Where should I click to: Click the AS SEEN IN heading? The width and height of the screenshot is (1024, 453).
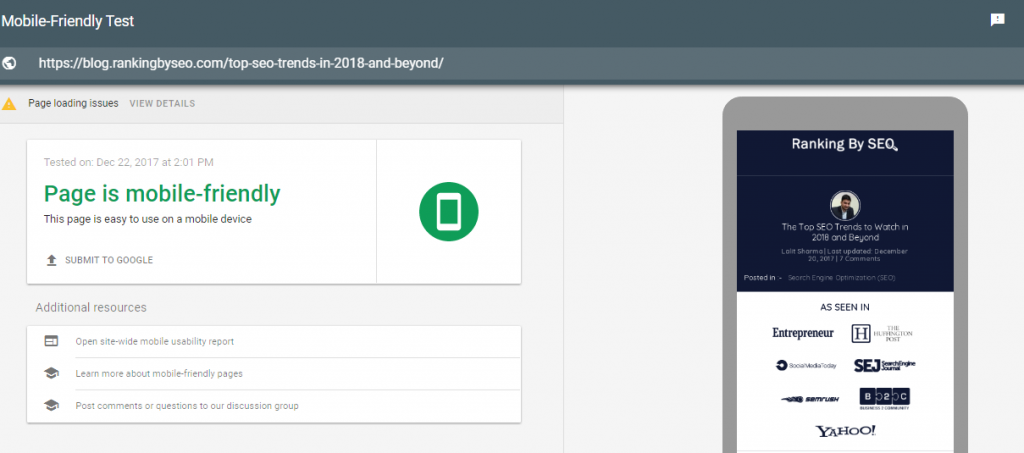845,307
